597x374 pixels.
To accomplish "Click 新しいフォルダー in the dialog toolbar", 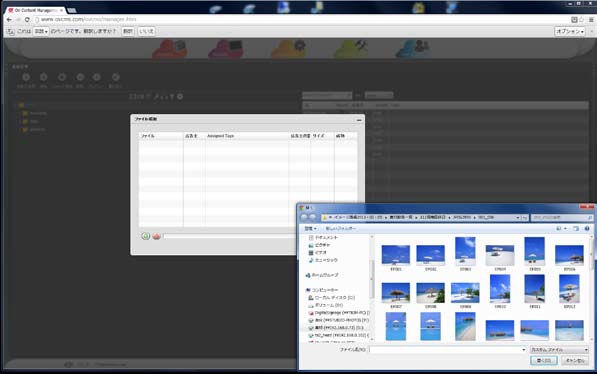I will (341, 229).
